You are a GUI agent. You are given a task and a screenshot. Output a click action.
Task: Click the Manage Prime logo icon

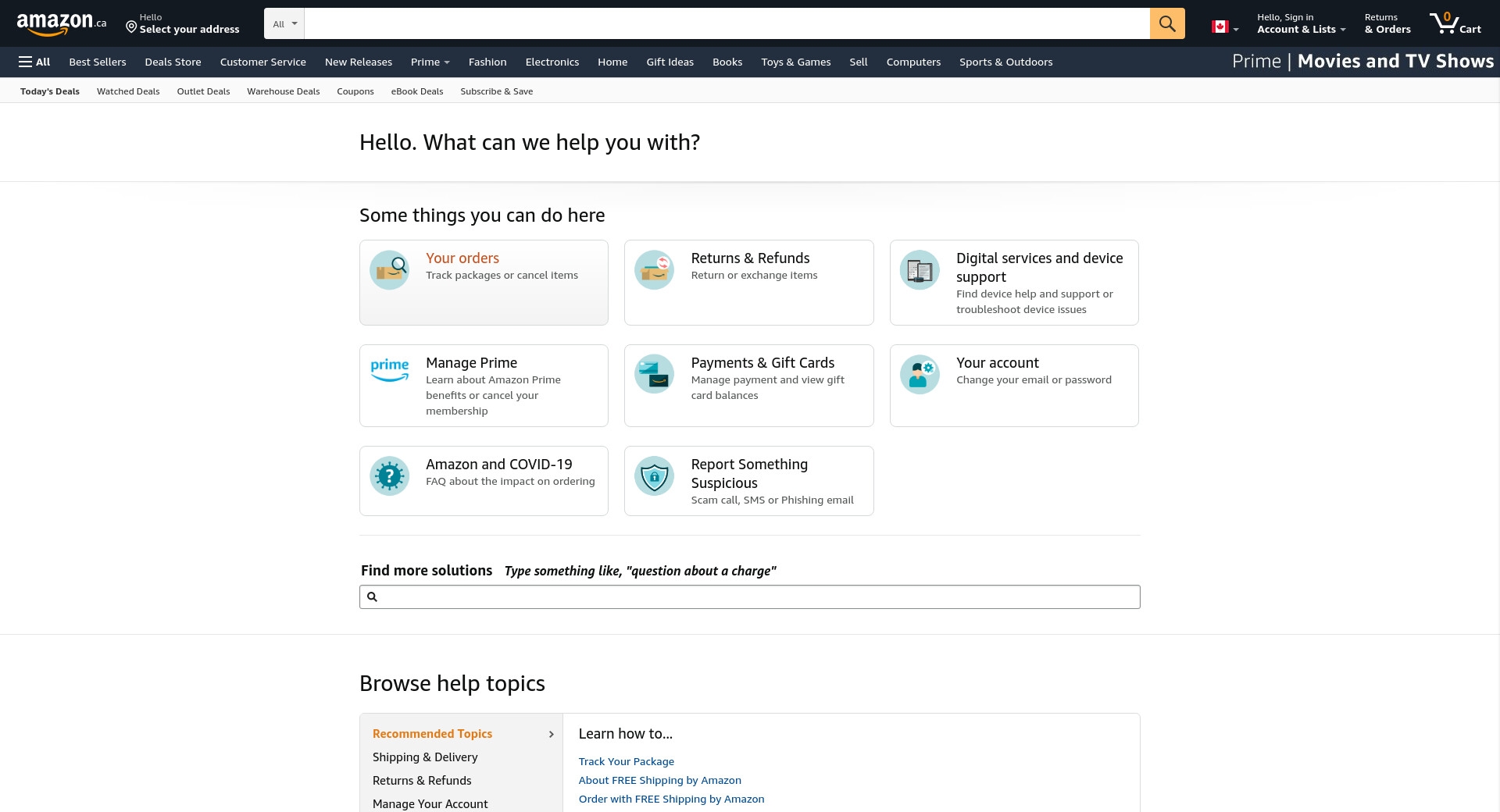tap(389, 370)
